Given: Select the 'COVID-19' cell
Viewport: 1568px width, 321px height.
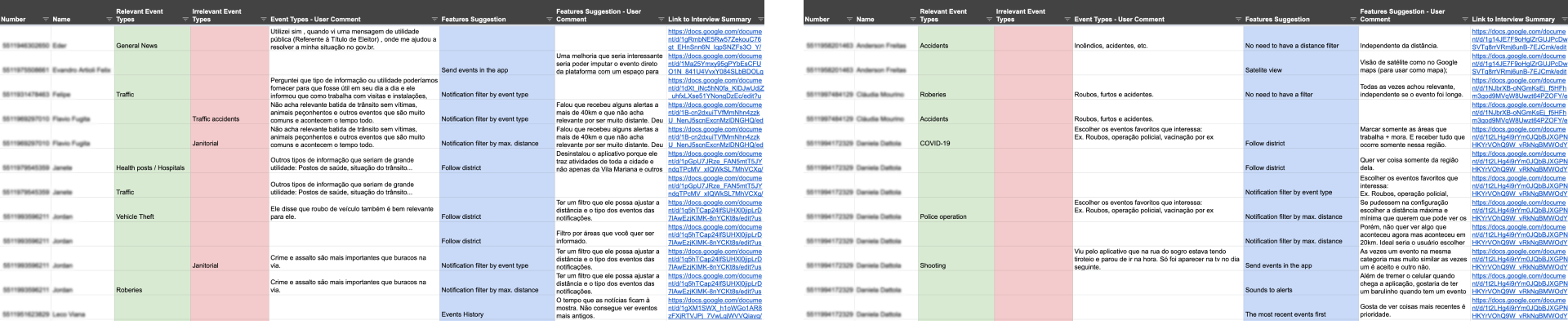Looking at the screenshot, I should tap(956, 136).
